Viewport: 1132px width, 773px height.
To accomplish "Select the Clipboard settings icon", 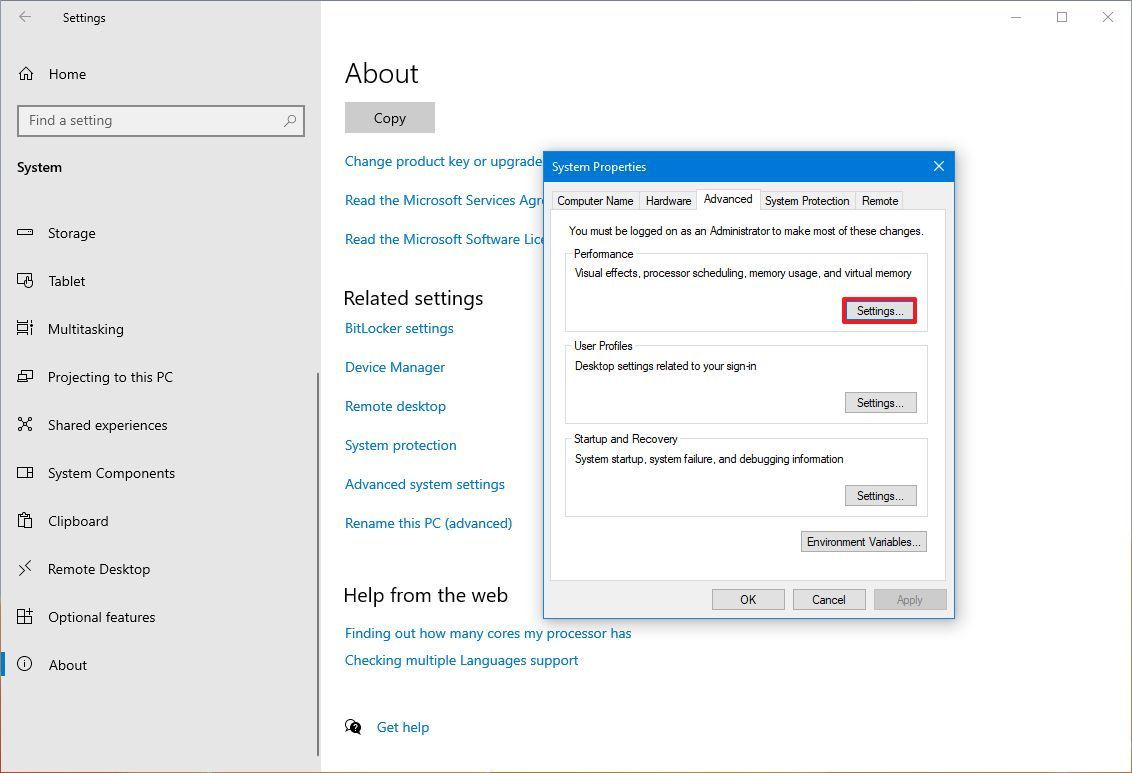I will pos(26,521).
